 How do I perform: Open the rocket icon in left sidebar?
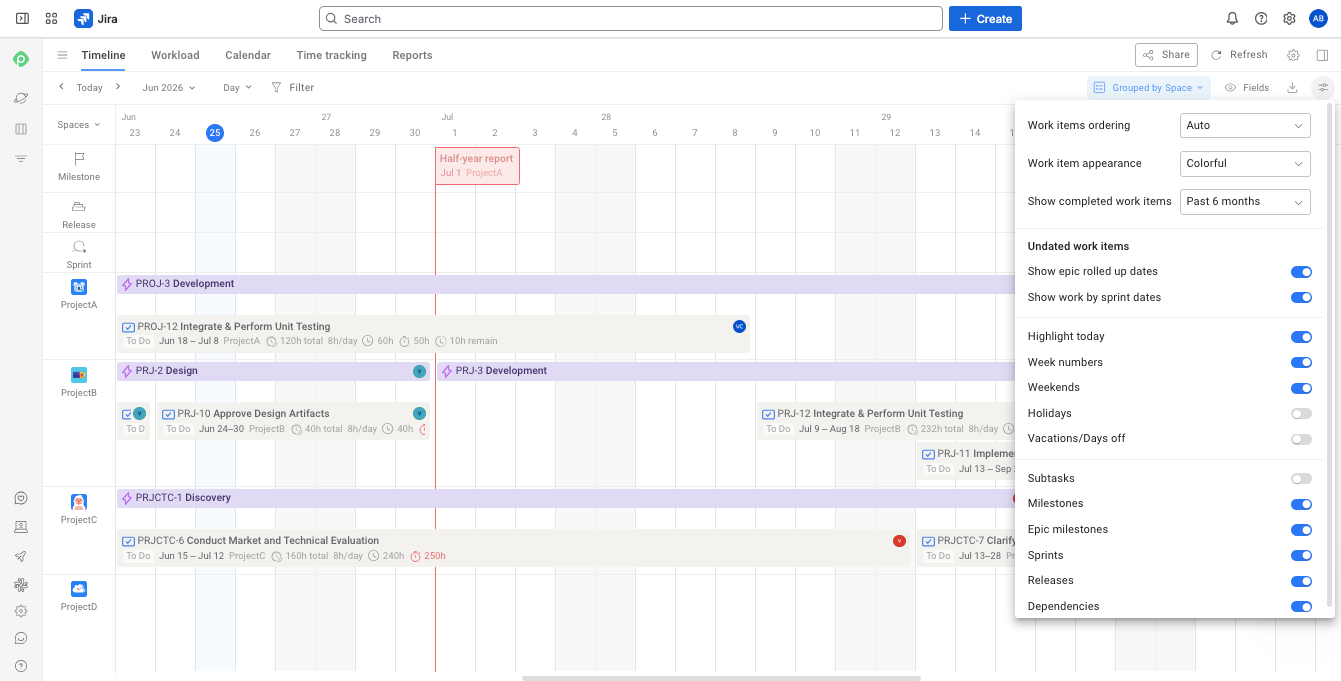click(21, 556)
